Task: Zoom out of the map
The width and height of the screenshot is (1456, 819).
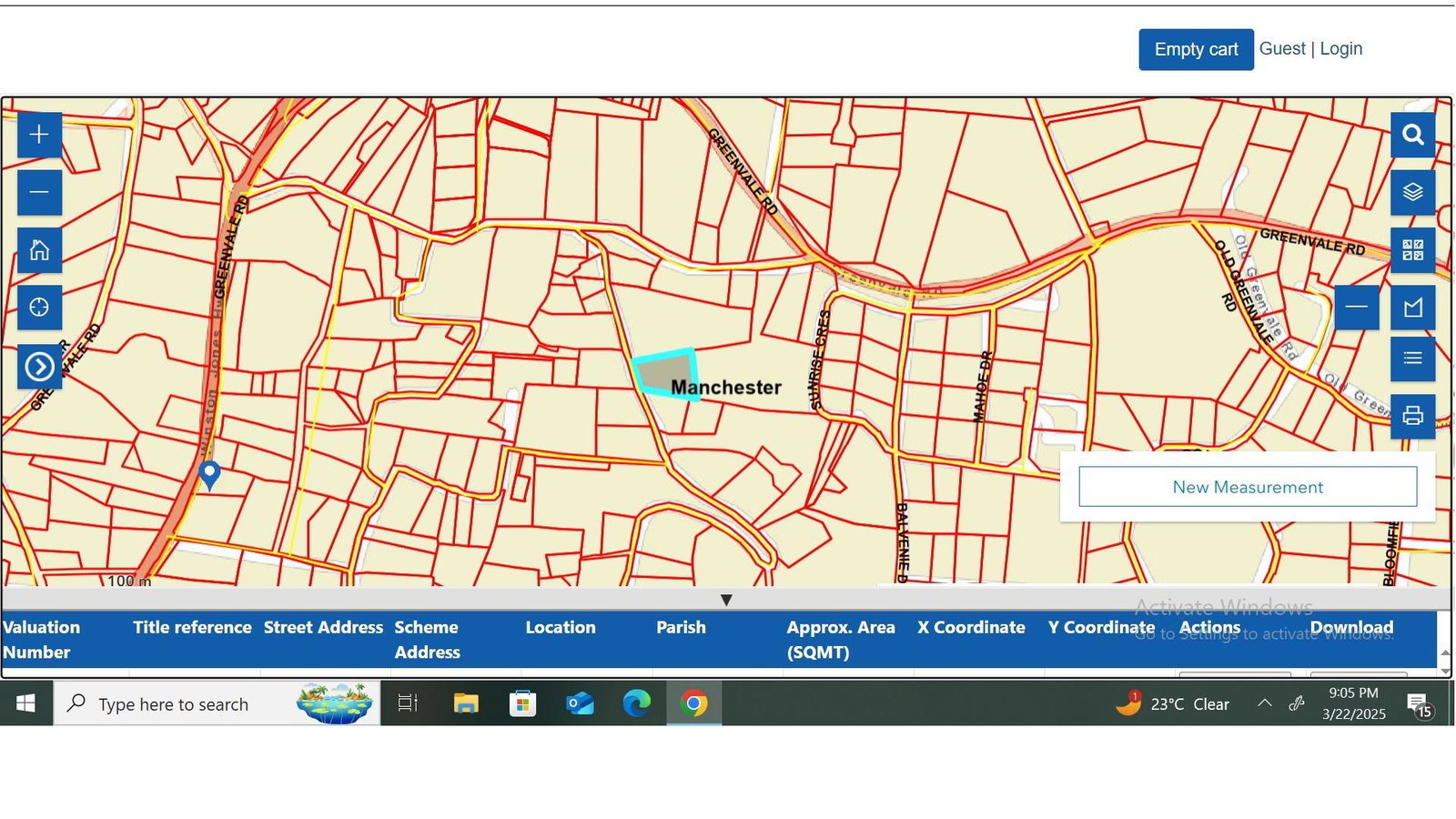Action: [x=39, y=192]
